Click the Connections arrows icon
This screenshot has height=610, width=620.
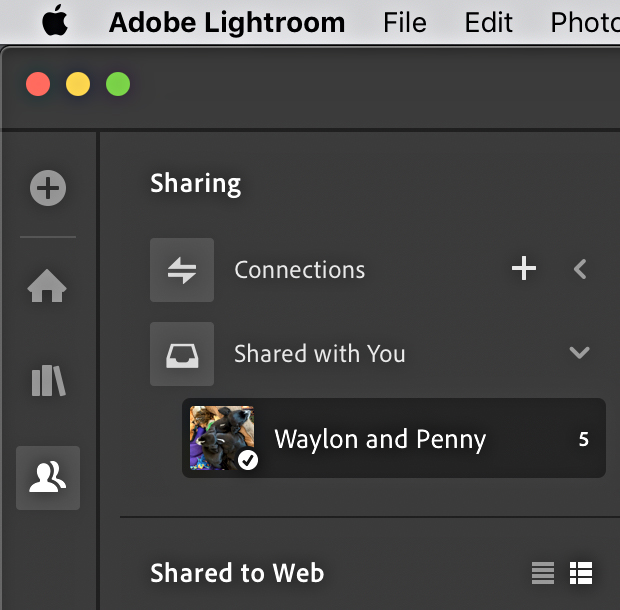[x=182, y=270]
